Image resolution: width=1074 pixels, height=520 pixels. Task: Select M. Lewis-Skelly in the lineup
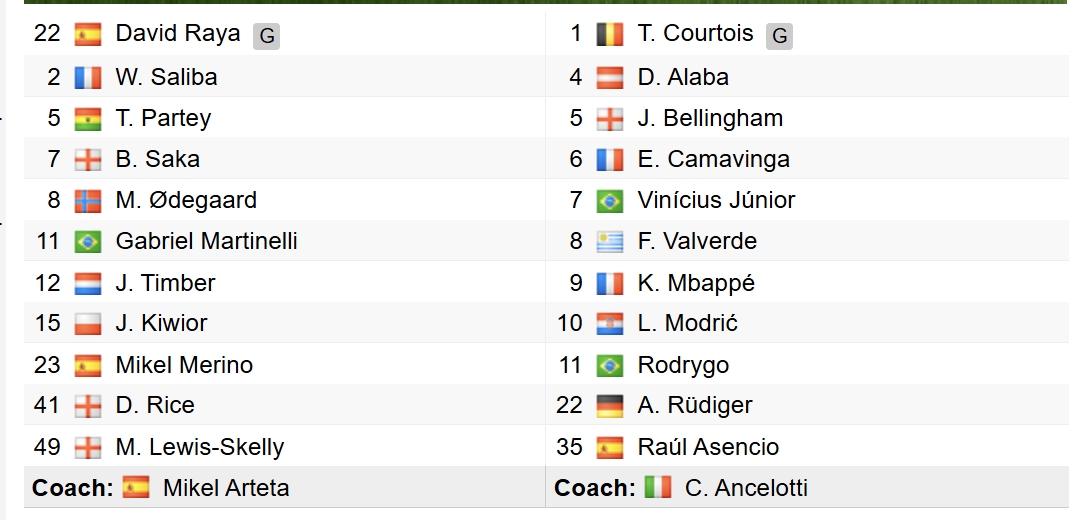click(200, 447)
